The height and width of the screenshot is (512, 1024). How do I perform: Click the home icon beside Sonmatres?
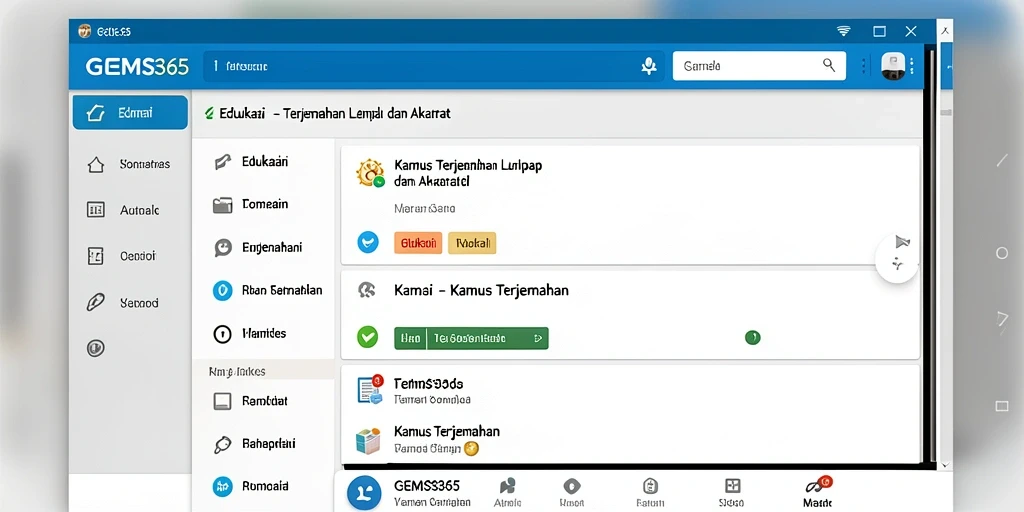click(95, 165)
